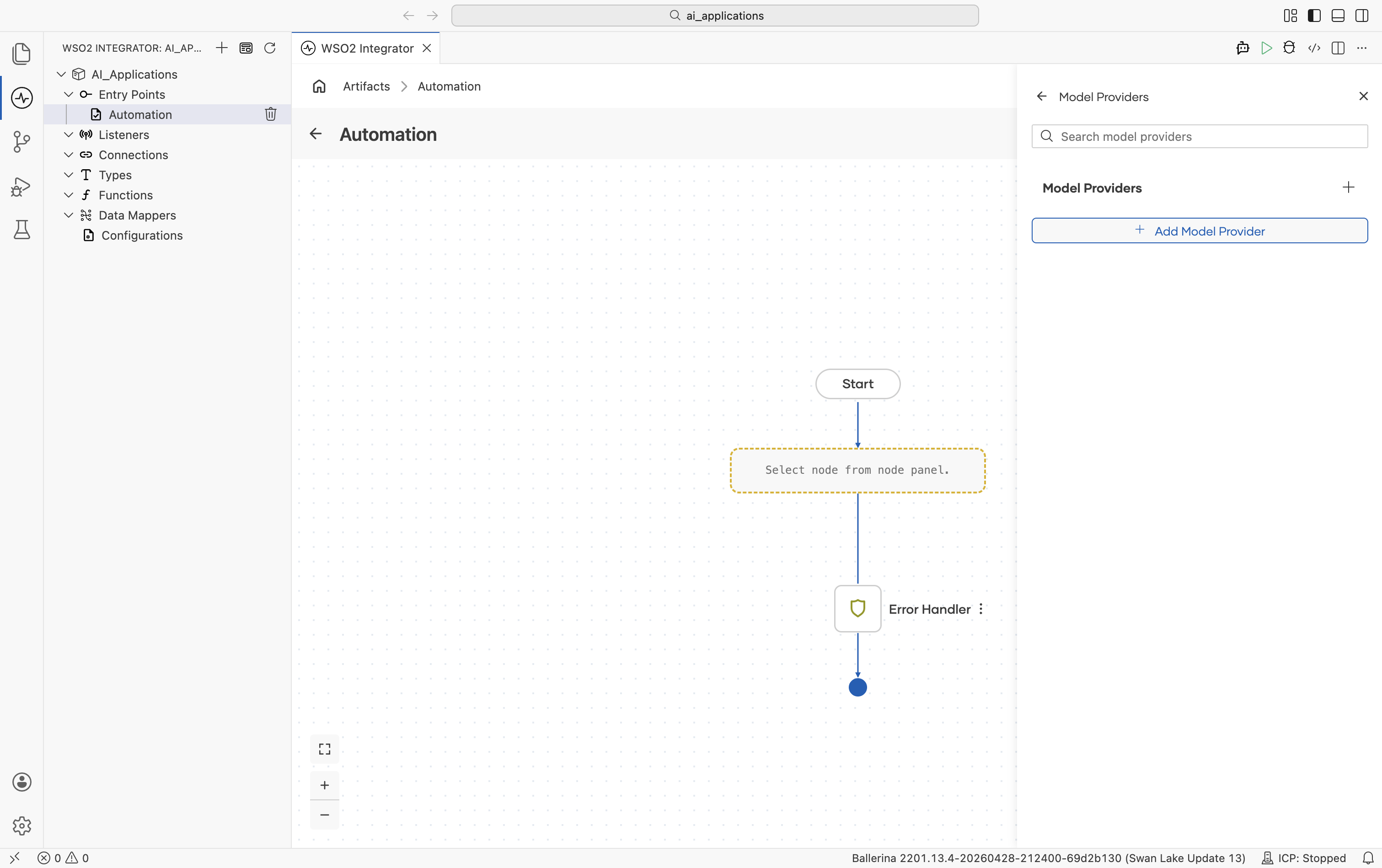Toggle the secondary side bar
The width and height of the screenshot is (1382, 868).
pos(1362,16)
